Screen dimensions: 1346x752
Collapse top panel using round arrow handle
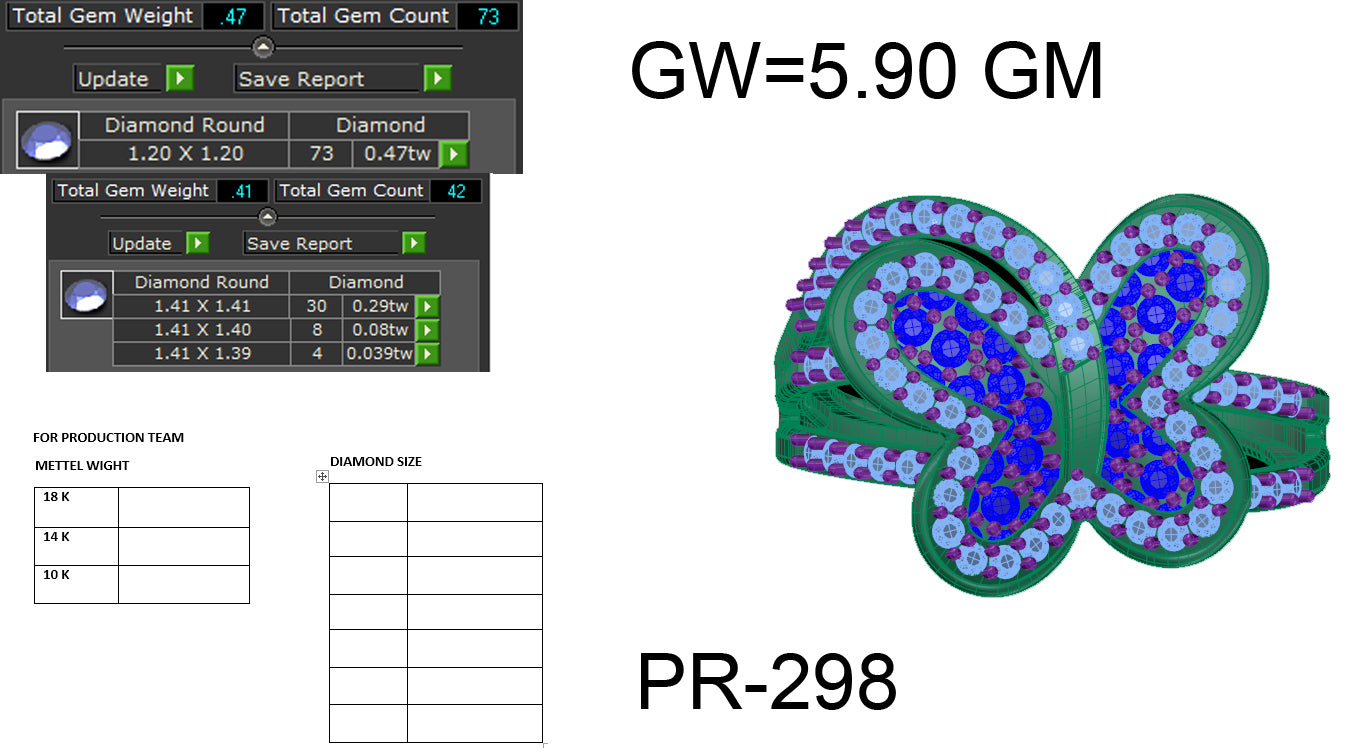coord(262,46)
